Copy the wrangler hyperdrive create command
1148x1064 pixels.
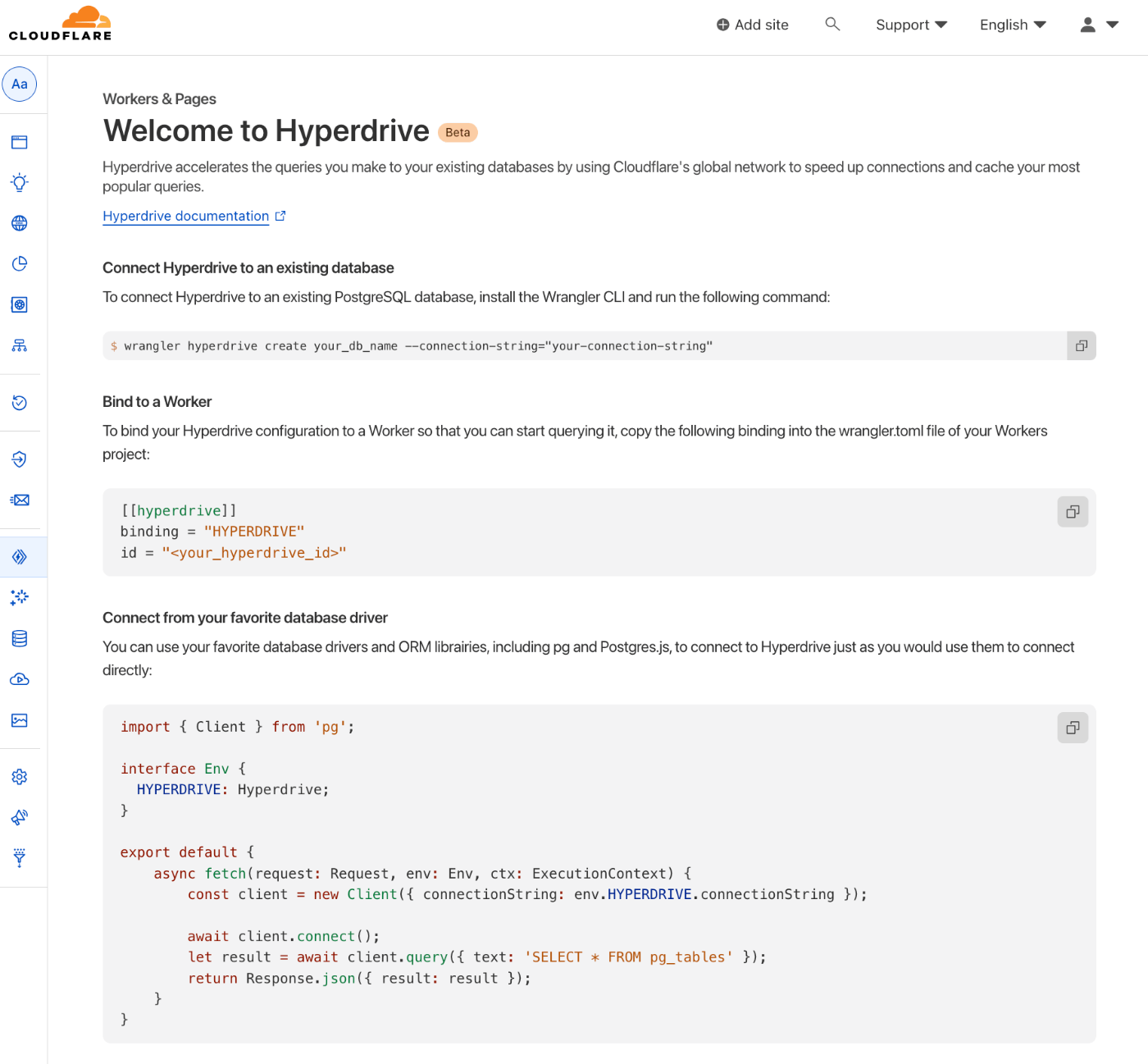click(x=1082, y=346)
